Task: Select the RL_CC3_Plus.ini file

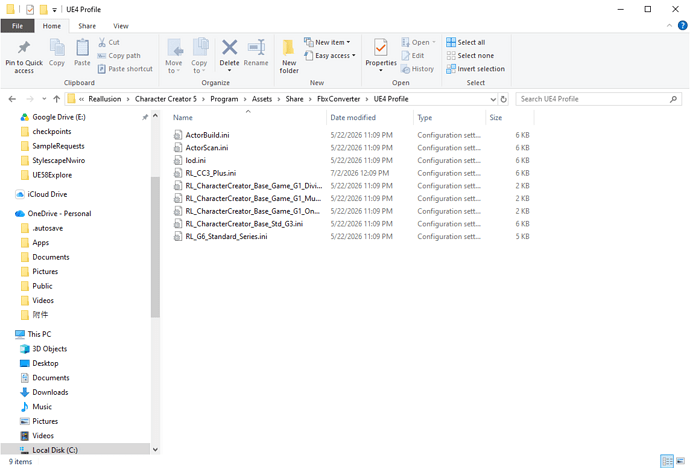Action: coord(211,173)
